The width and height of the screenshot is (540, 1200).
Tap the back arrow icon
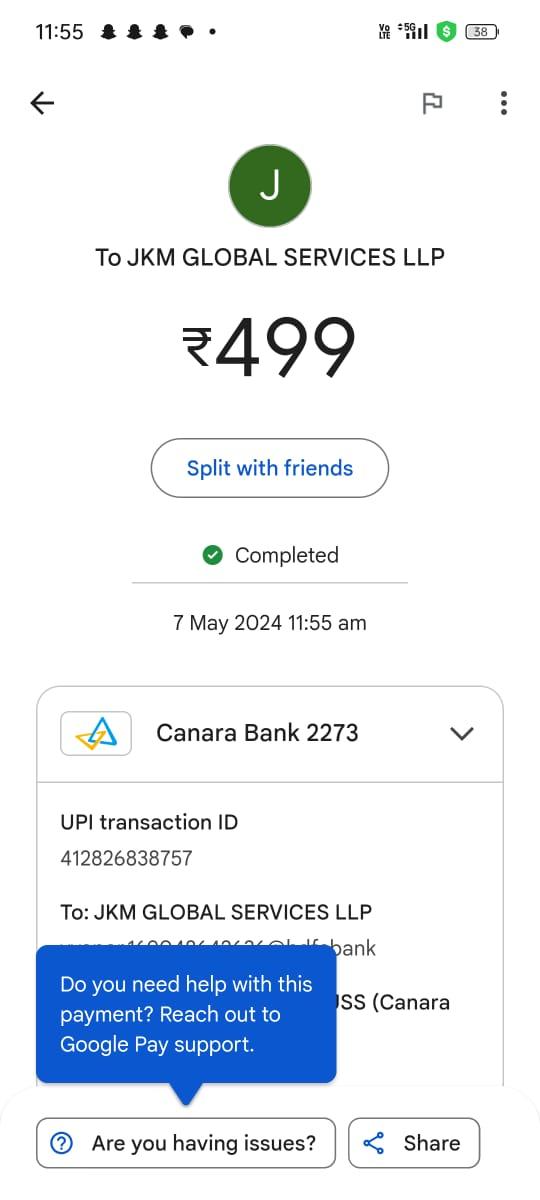[42, 102]
